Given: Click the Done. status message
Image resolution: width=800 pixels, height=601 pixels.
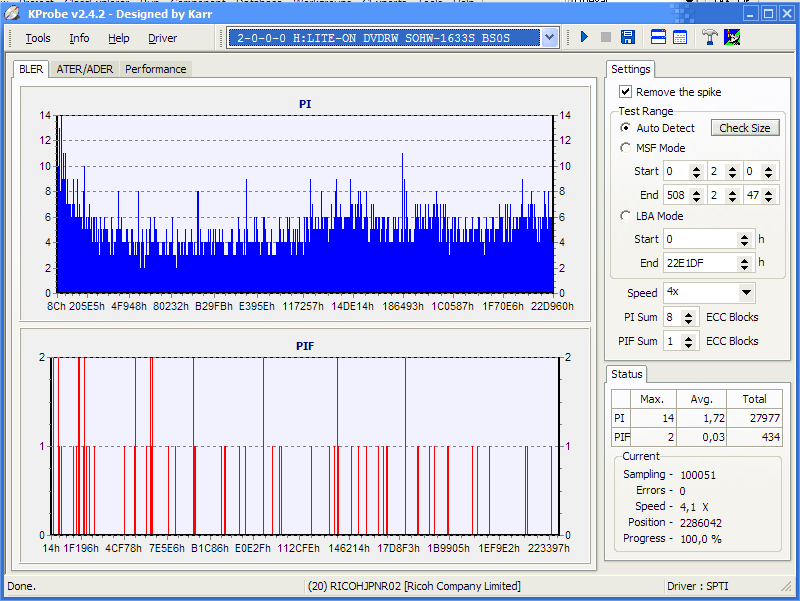Looking at the screenshot, I should (x=21, y=586).
